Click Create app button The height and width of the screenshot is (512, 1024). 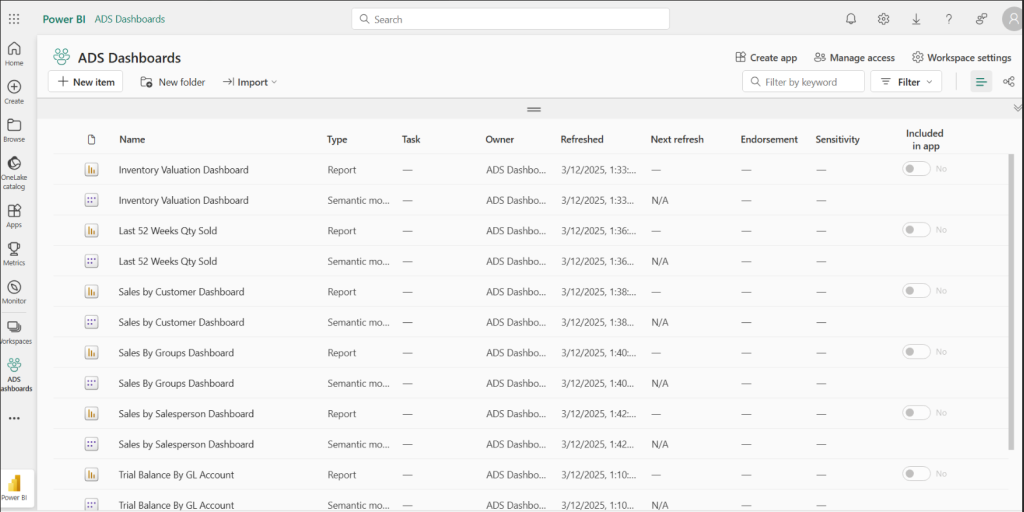[766, 57]
